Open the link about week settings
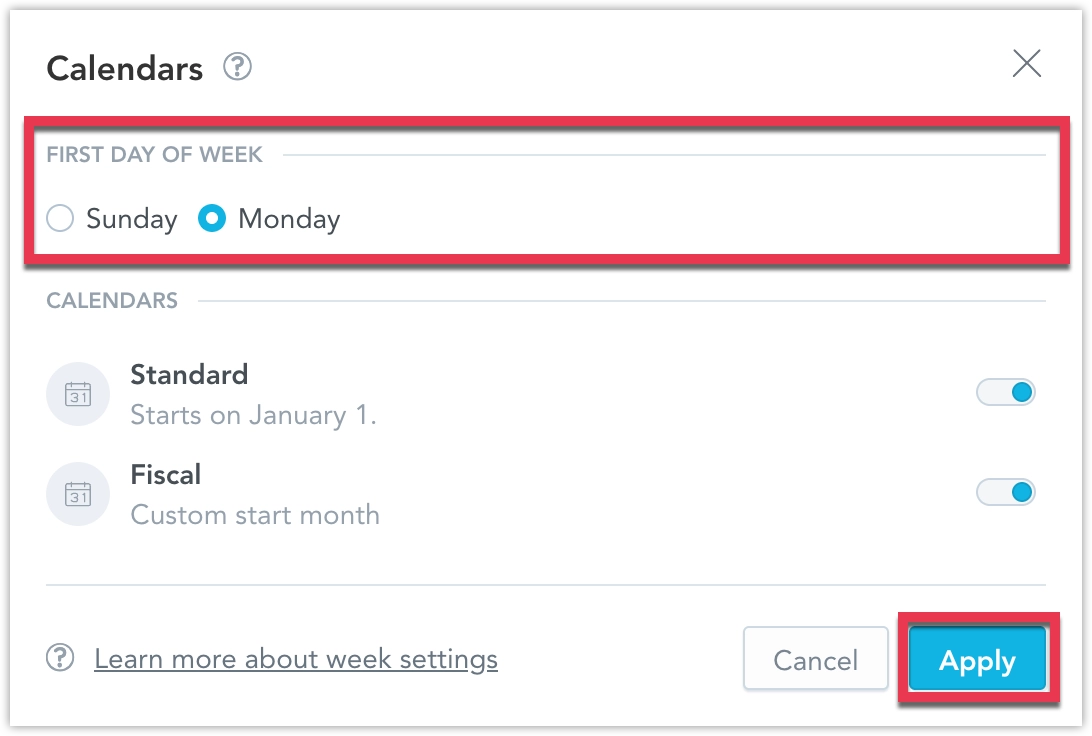 (296, 658)
